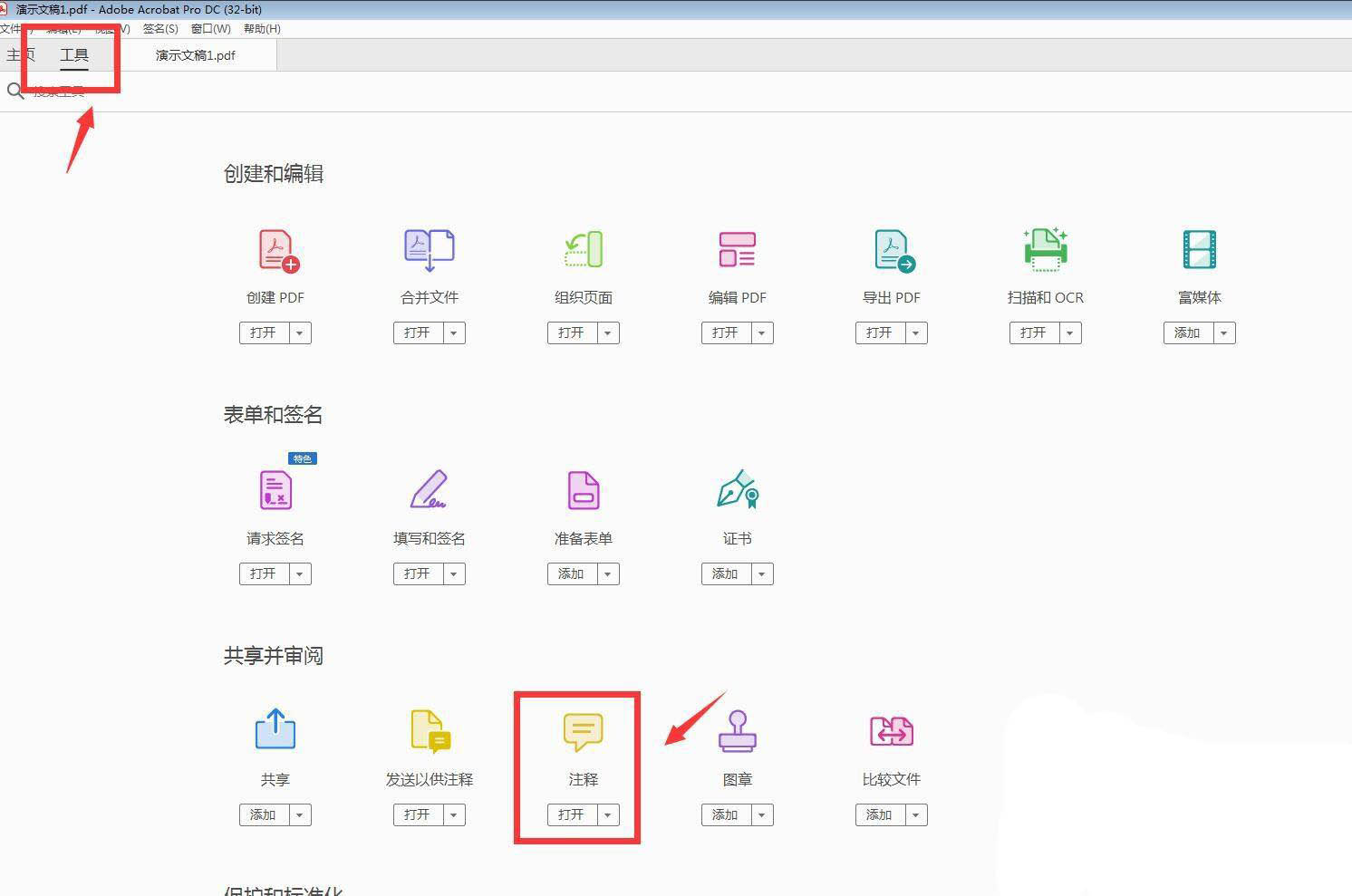Viewport: 1352px width, 896px height.
Task: Click the Create PDF (创建 PDF) icon
Action: 277,250
